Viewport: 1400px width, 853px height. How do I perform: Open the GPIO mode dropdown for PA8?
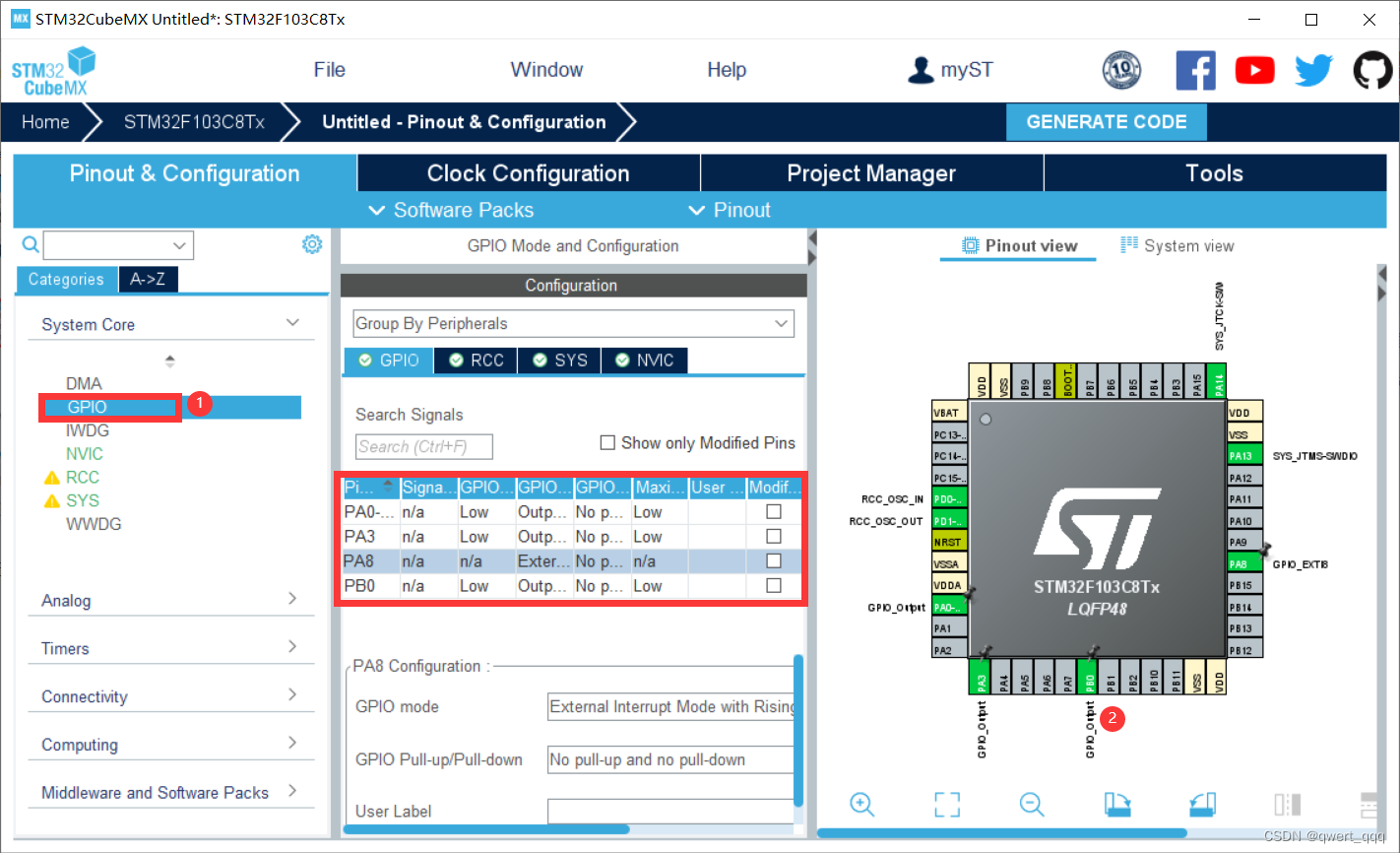click(x=671, y=706)
